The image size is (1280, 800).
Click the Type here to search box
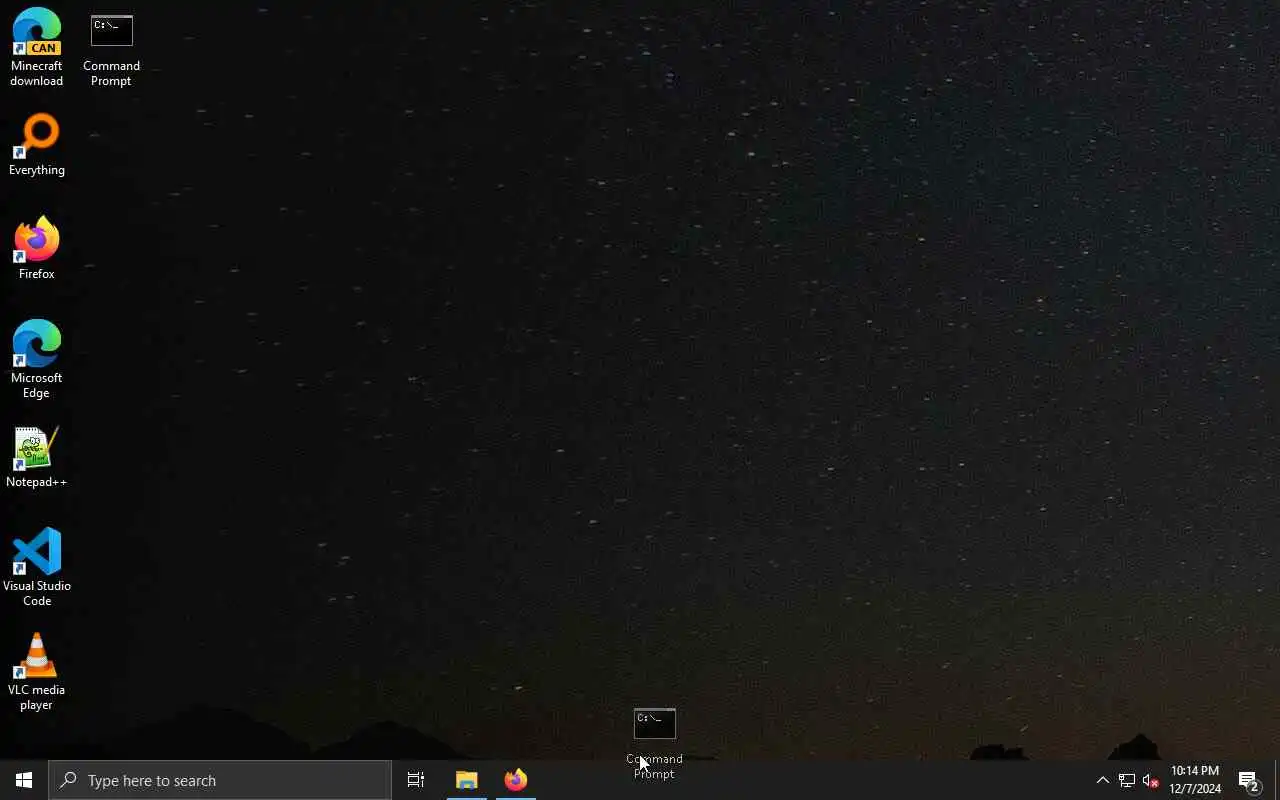click(220, 780)
